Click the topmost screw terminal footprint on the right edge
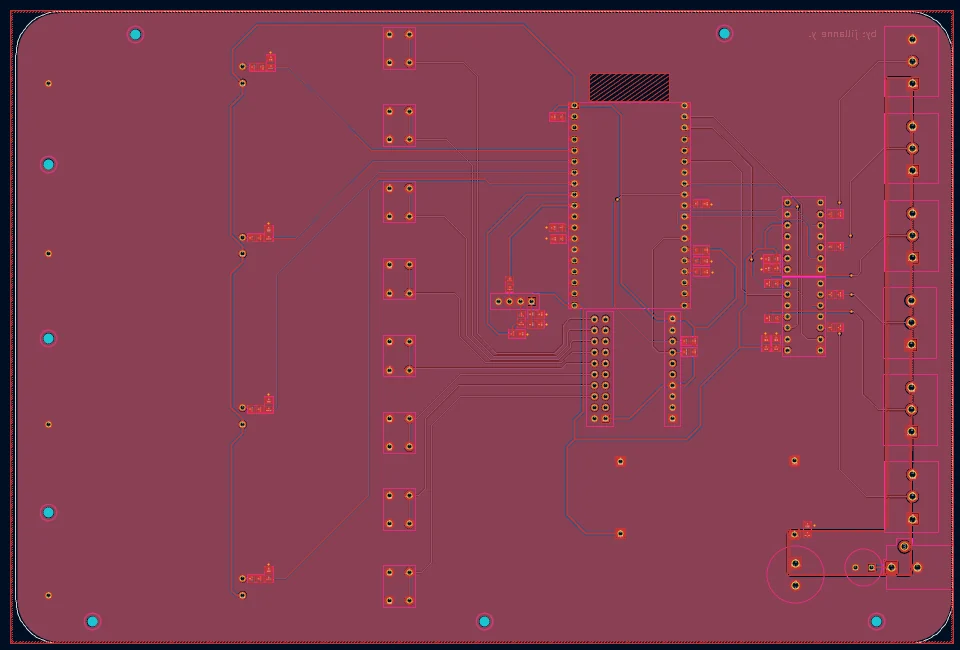This screenshot has height=650, width=960. [x=912, y=61]
